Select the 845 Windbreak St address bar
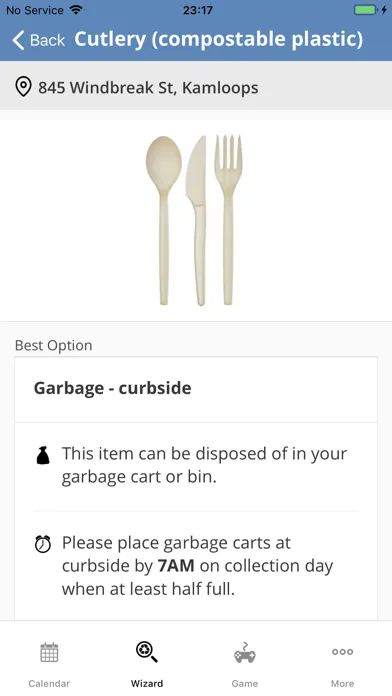 196,86
